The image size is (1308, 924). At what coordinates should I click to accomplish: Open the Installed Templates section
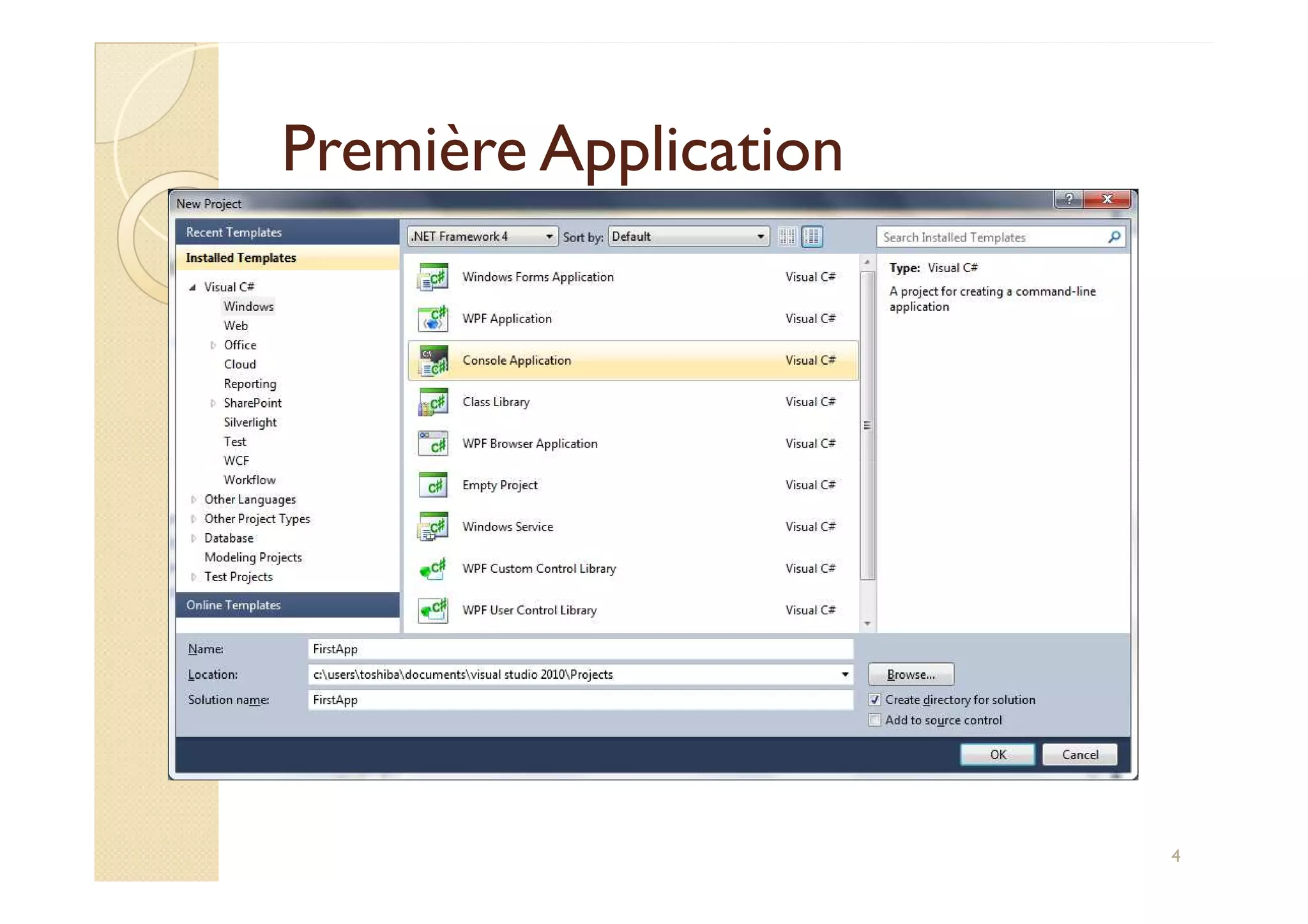point(287,258)
